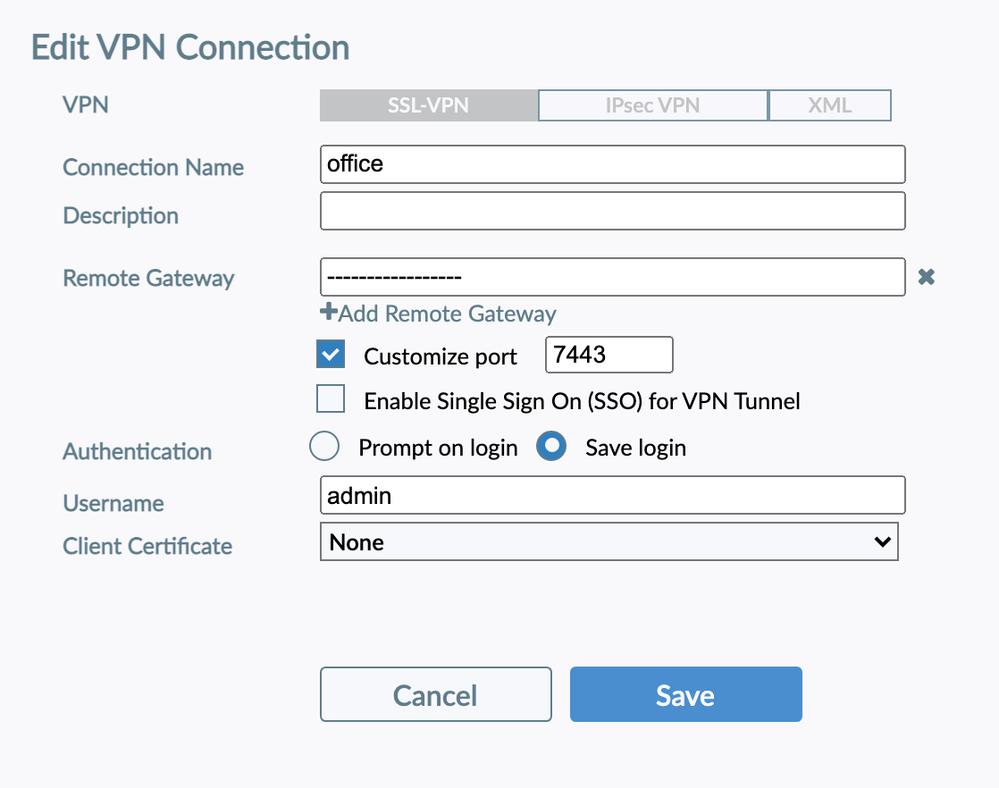Remove the remote gateway entry with the X icon
The image size is (999, 788).
[x=926, y=277]
